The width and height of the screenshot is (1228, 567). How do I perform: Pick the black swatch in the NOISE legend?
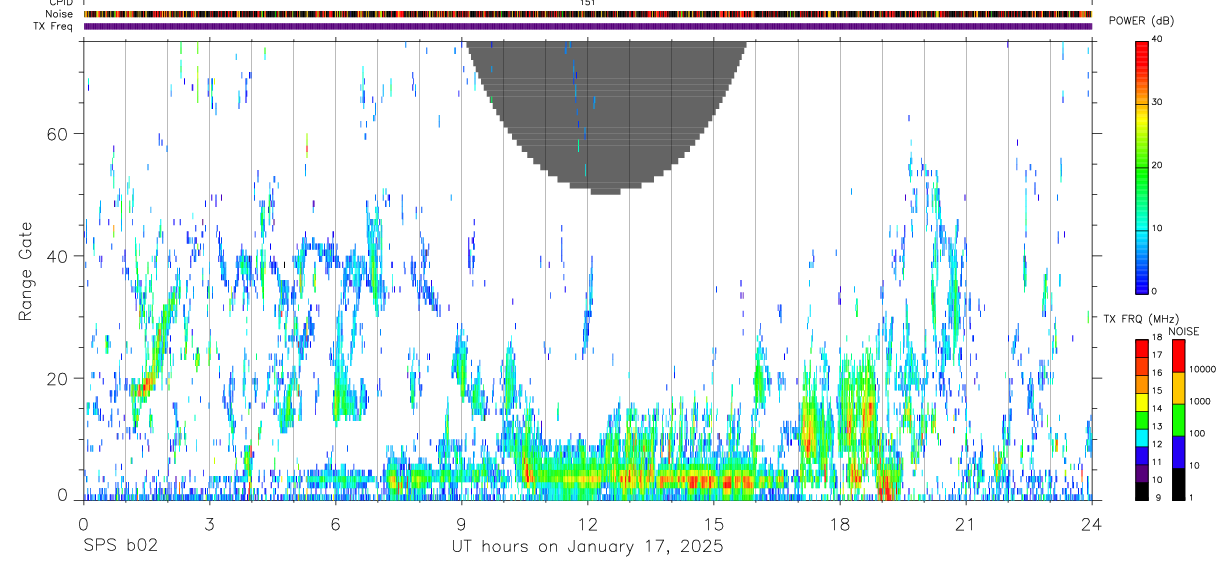tap(1178, 484)
